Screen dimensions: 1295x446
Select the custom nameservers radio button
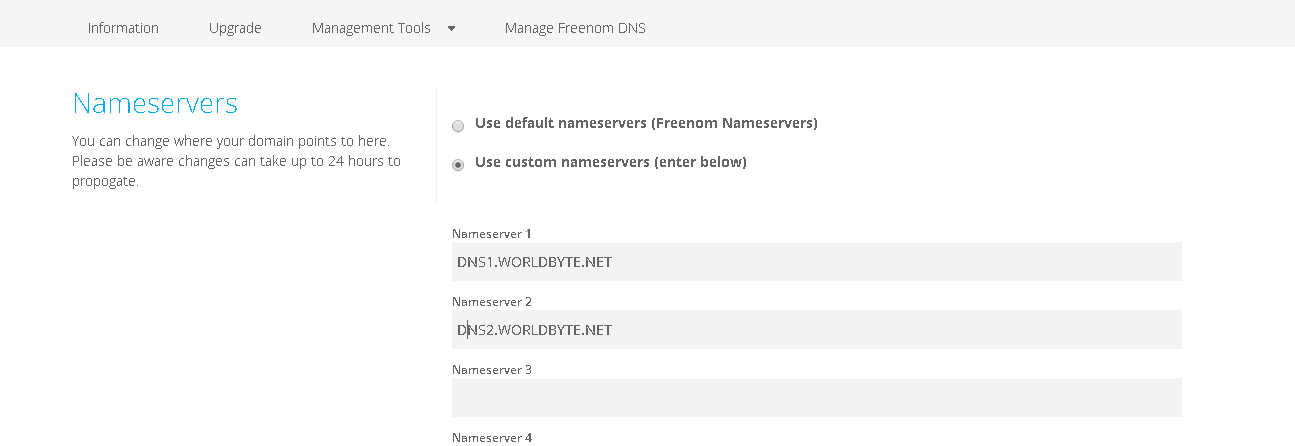(458, 165)
